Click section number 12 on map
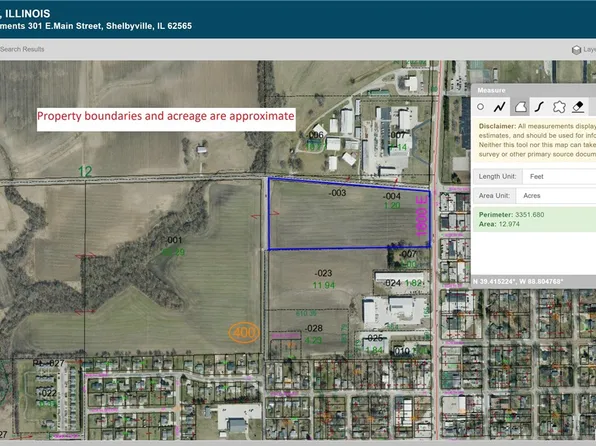 [x=85, y=171]
